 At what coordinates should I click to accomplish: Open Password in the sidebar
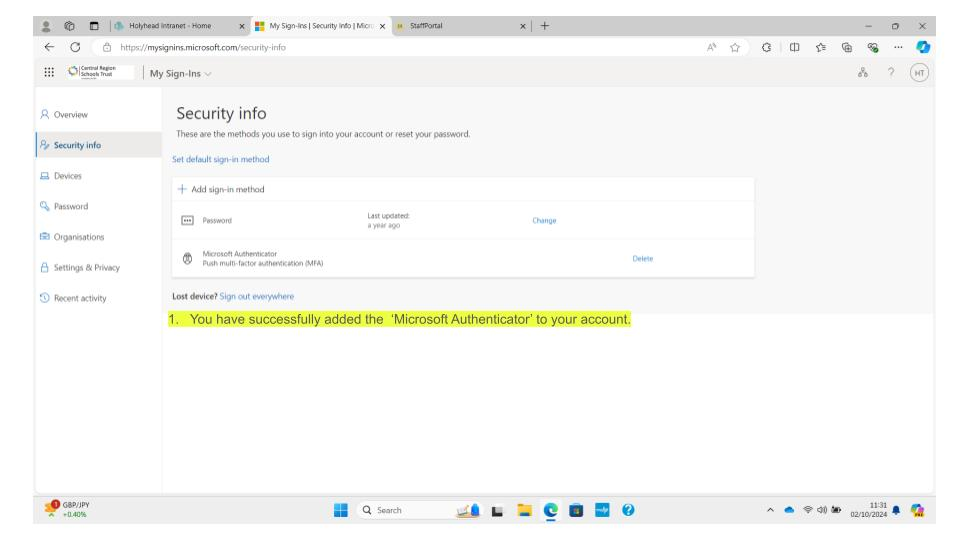[x=99, y=206]
